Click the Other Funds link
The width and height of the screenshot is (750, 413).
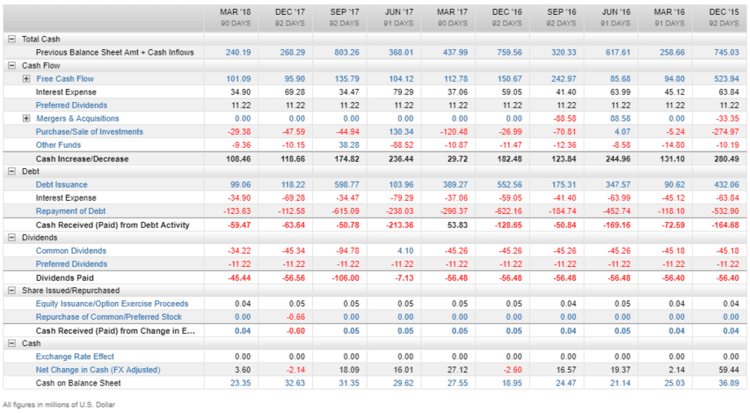pyautogui.click(x=59, y=144)
